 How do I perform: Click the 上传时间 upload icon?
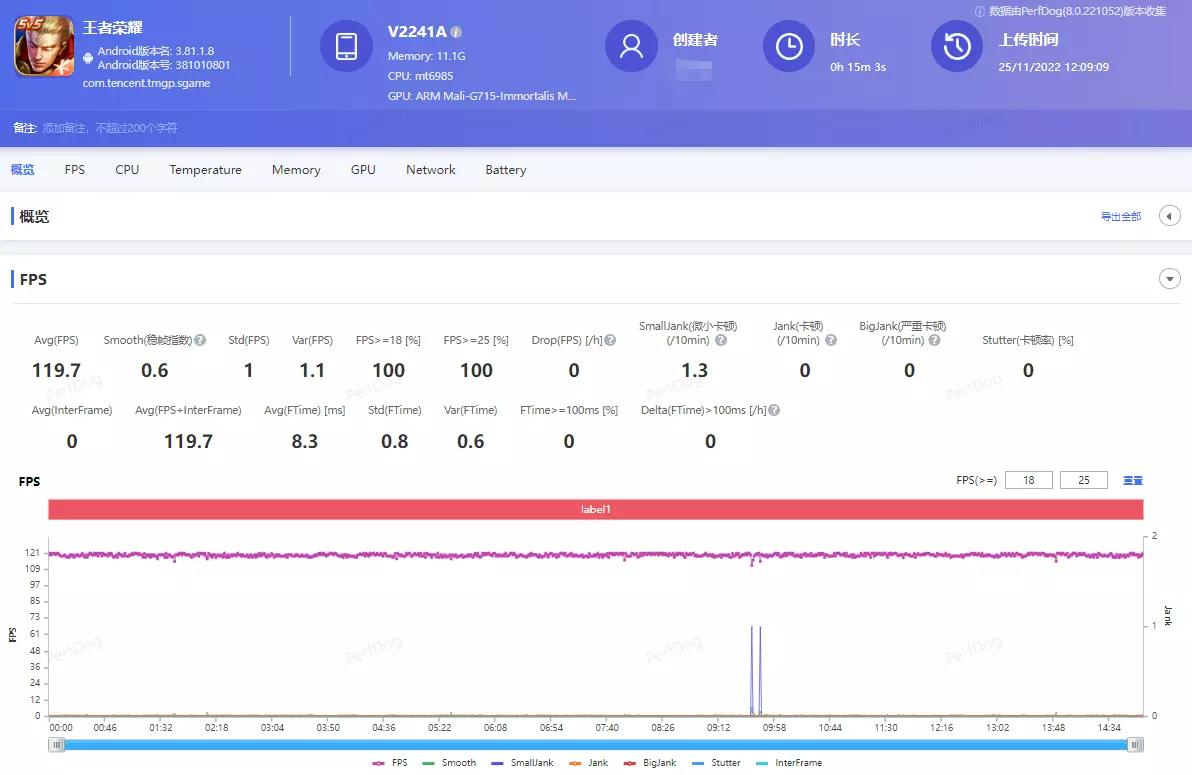pyautogui.click(x=956, y=46)
